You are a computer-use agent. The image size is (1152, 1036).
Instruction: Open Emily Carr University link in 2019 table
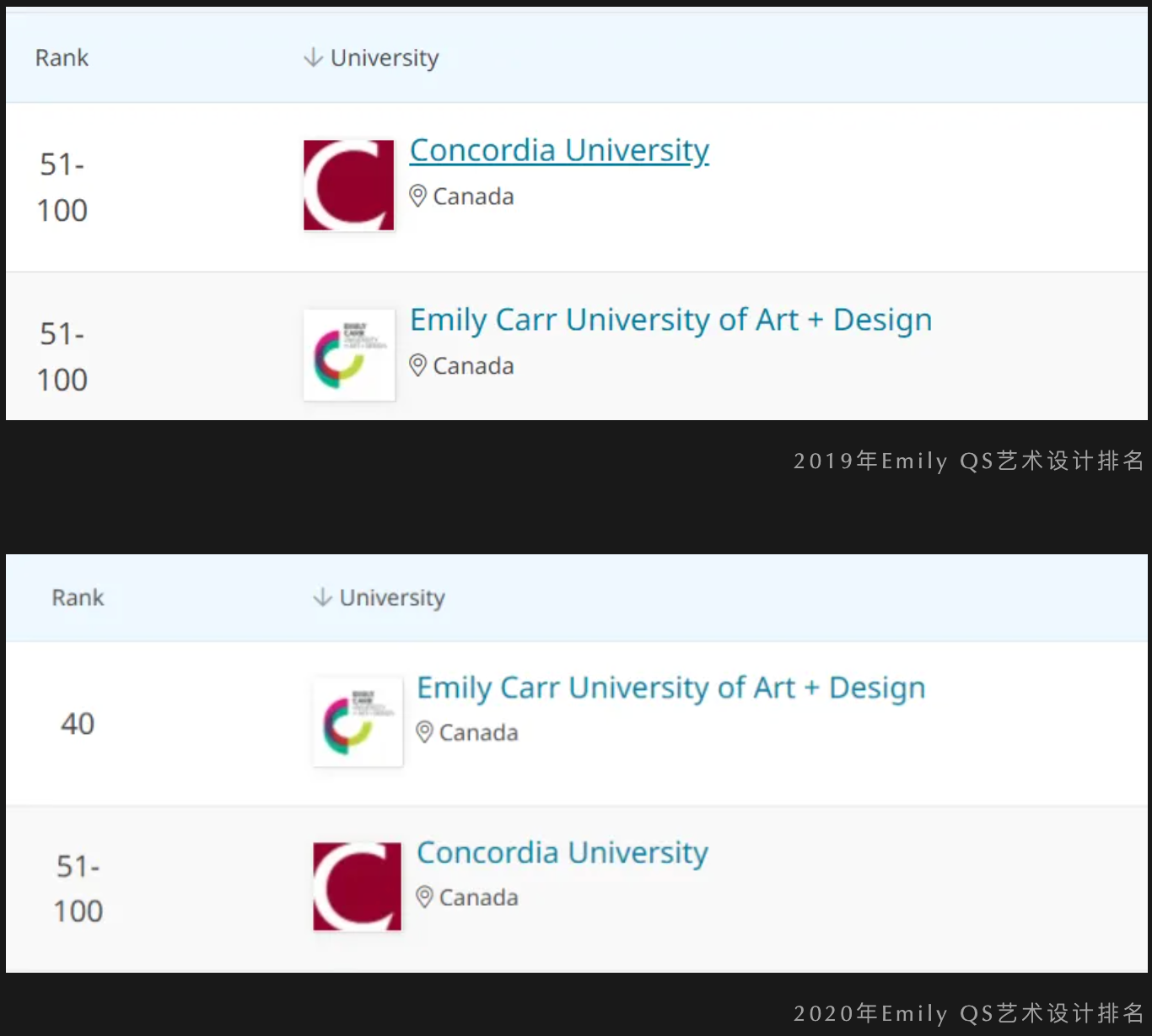pos(670,320)
